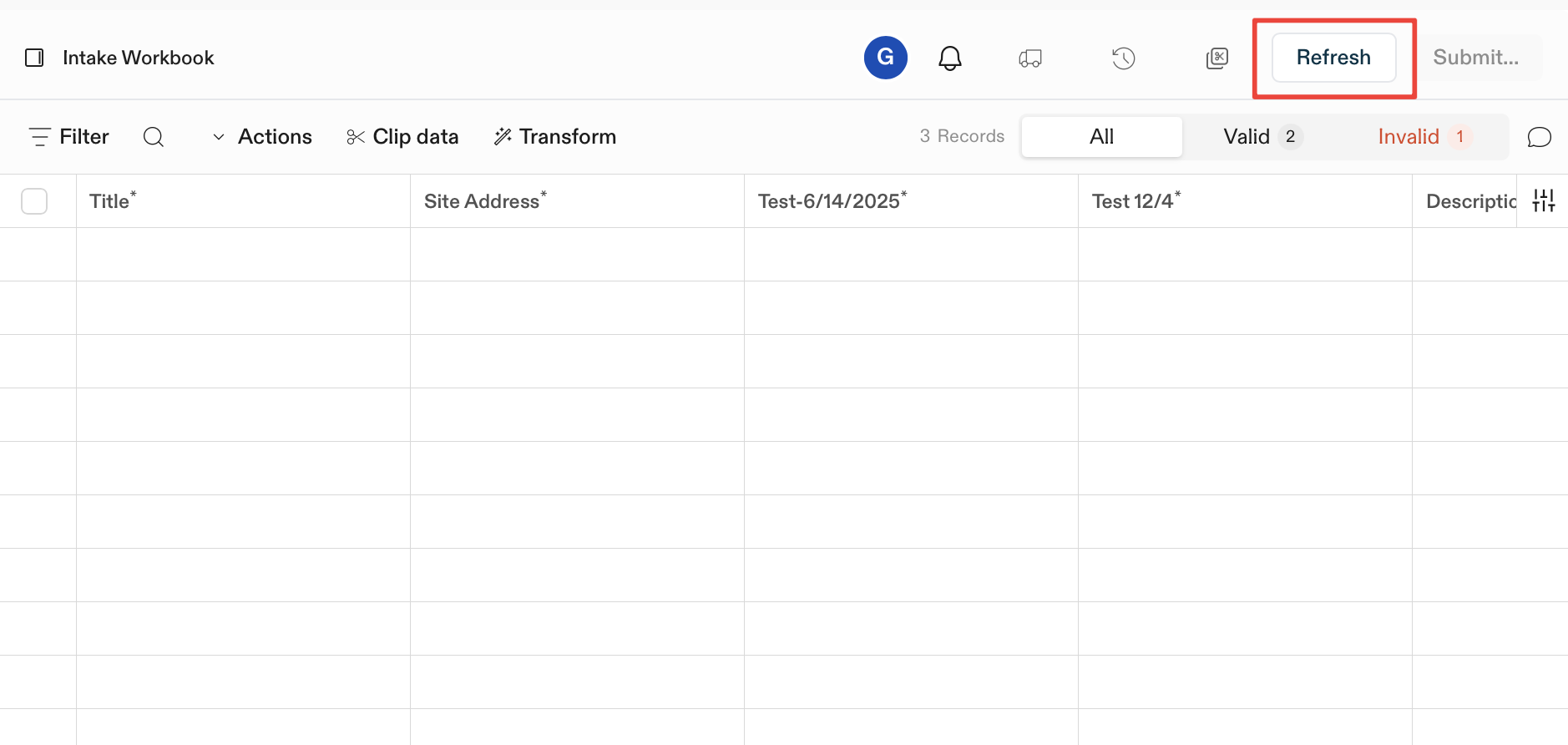
Task: Click the 3 Records count label
Action: coord(962,136)
